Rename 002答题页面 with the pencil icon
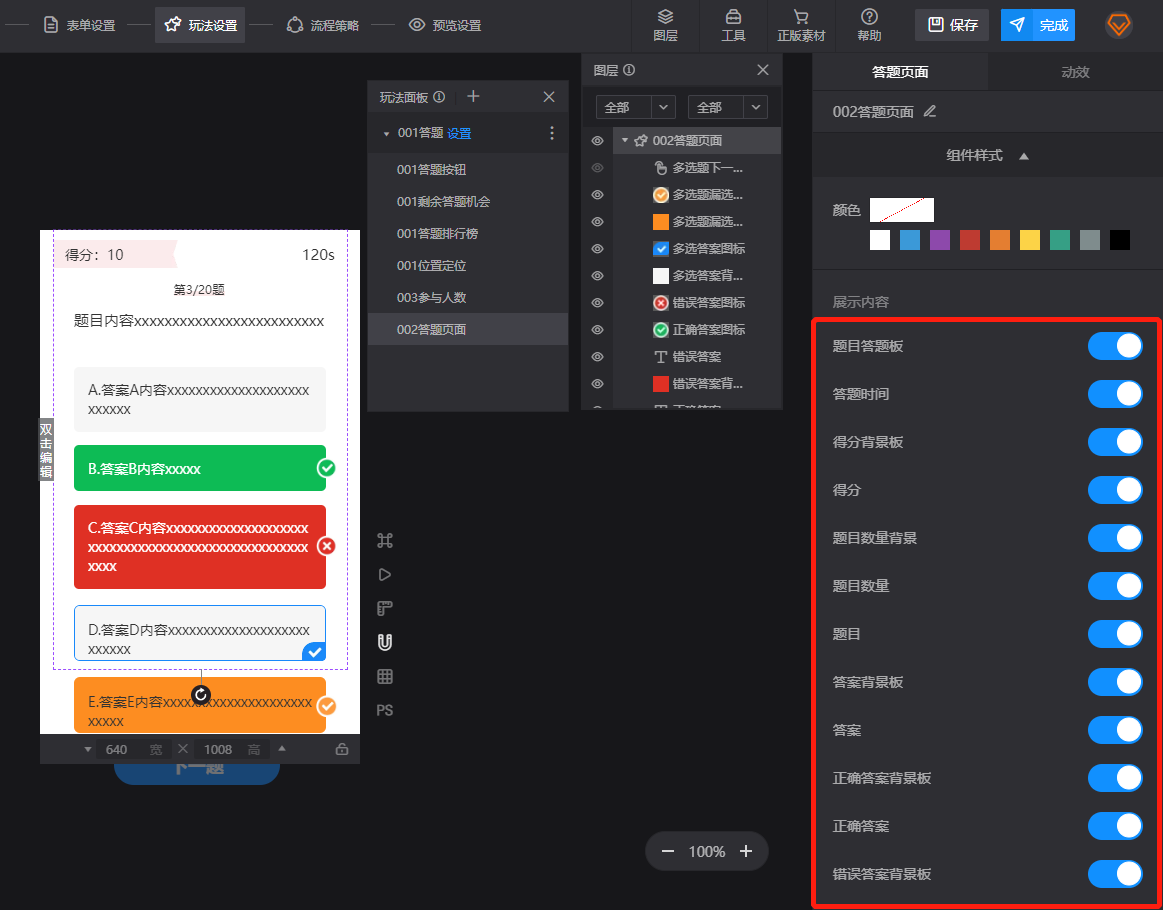 (929, 111)
